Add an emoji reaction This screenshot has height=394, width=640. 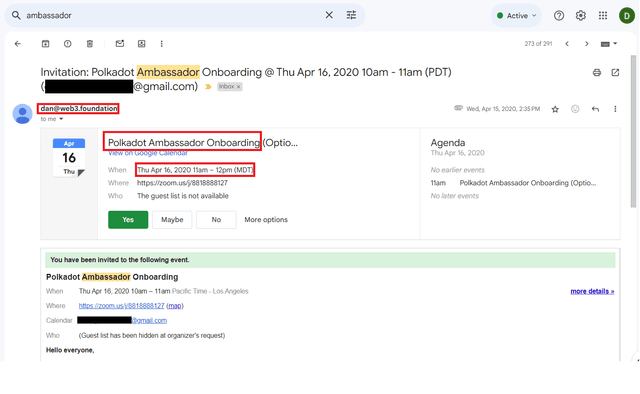click(575, 109)
